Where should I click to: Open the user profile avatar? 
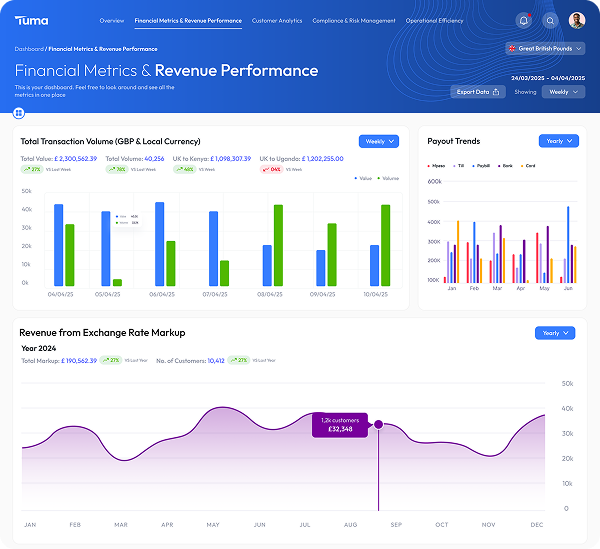[577, 20]
